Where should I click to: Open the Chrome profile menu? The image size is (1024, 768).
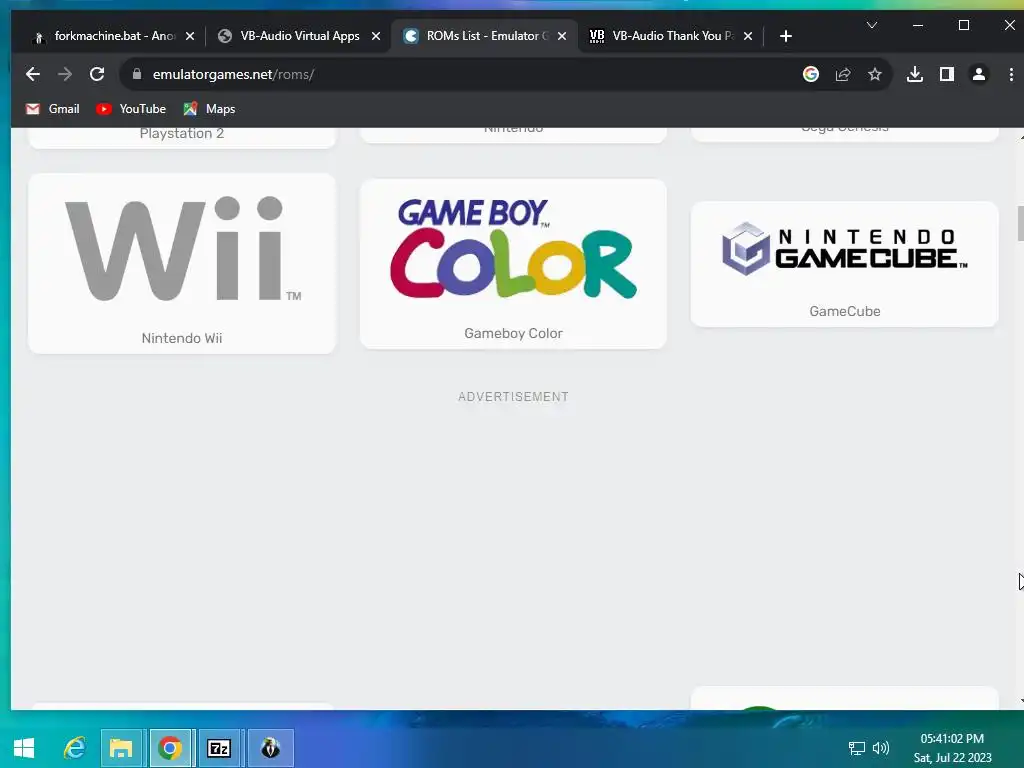click(x=978, y=74)
